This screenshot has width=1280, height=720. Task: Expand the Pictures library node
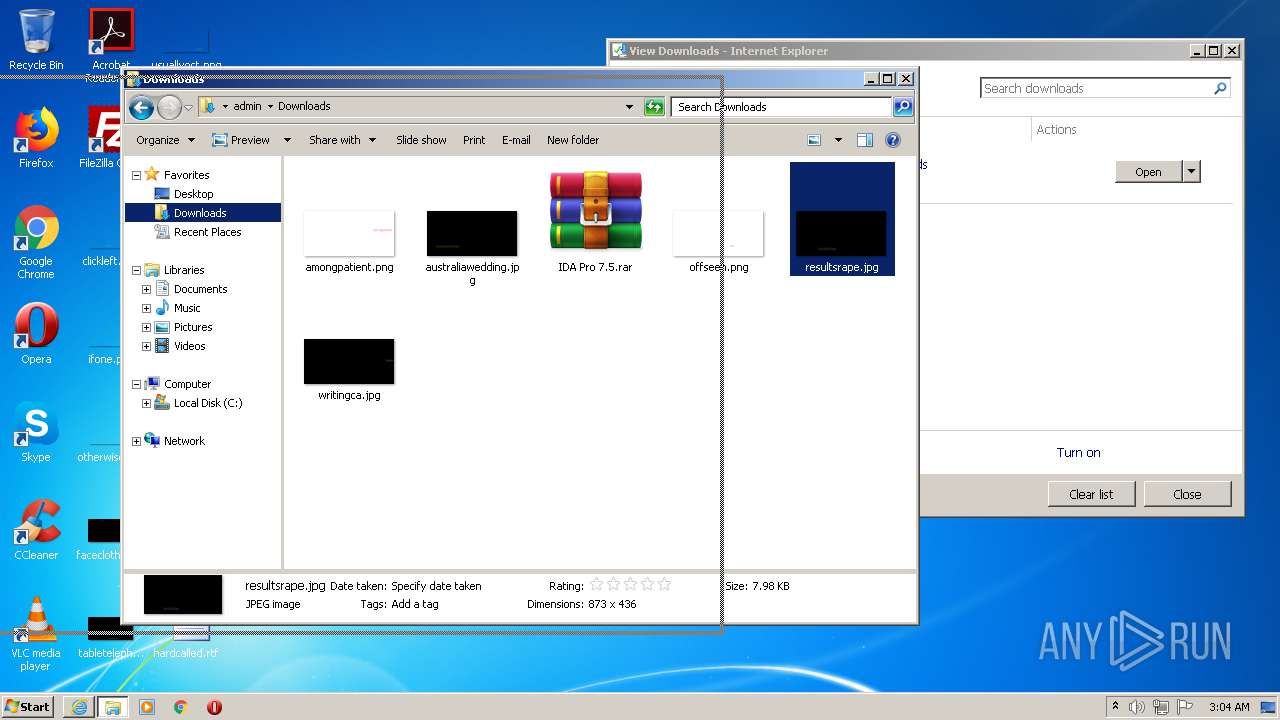click(147, 327)
